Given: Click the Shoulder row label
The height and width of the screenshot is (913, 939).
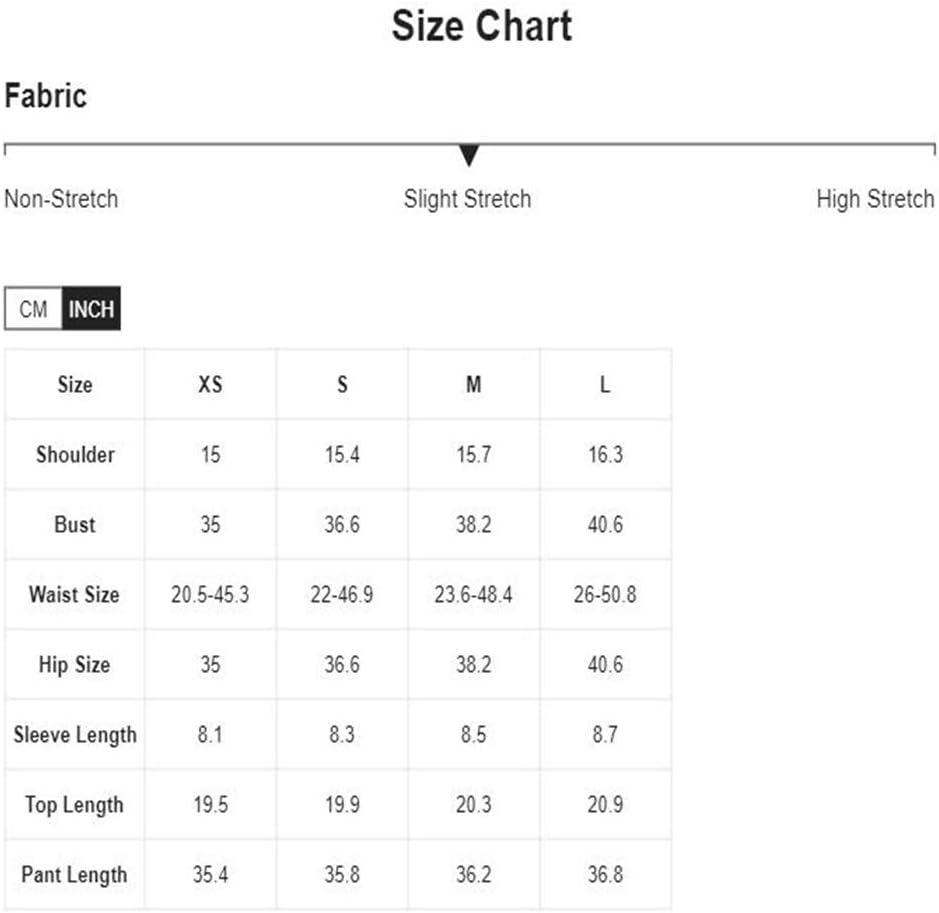Looking at the screenshot, I should 75,454.
